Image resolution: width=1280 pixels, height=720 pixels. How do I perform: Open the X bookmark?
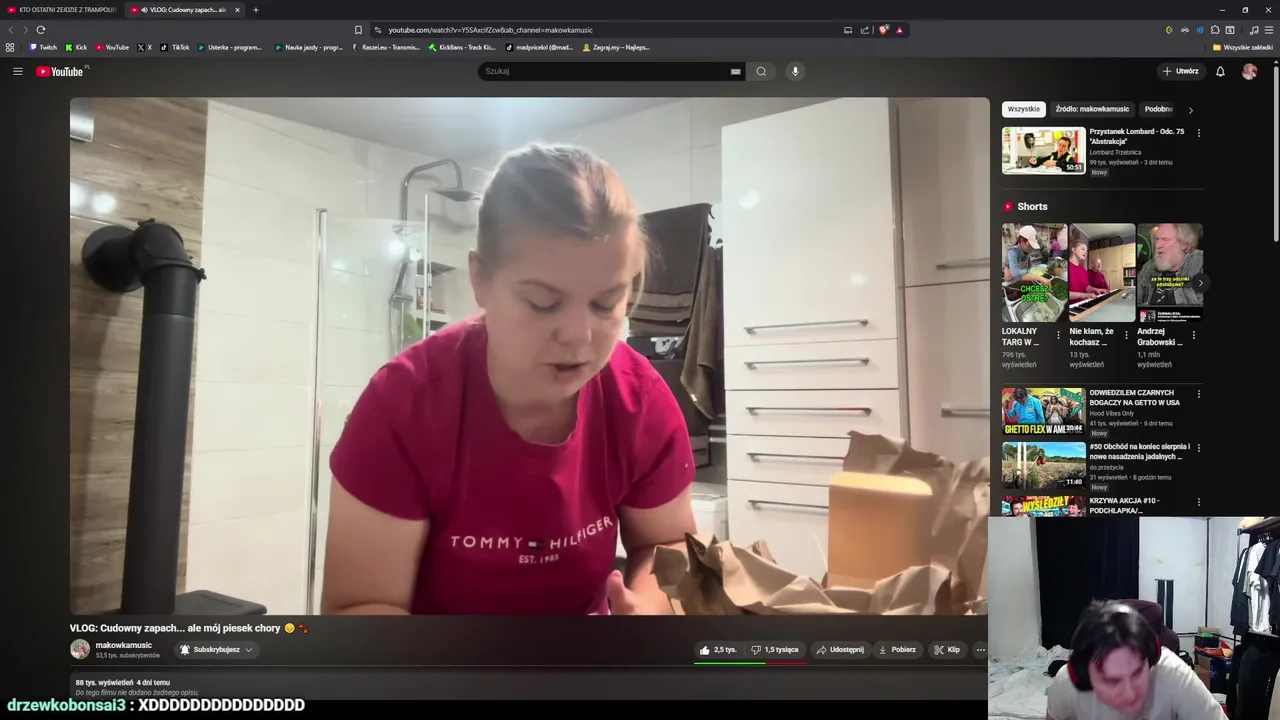[145, 47]
